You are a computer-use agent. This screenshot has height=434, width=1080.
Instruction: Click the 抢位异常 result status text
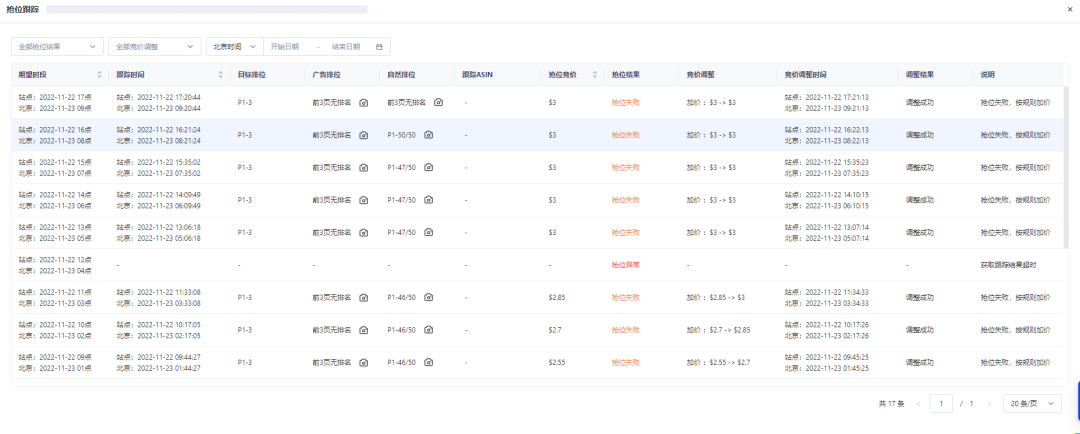coord(625,265)
